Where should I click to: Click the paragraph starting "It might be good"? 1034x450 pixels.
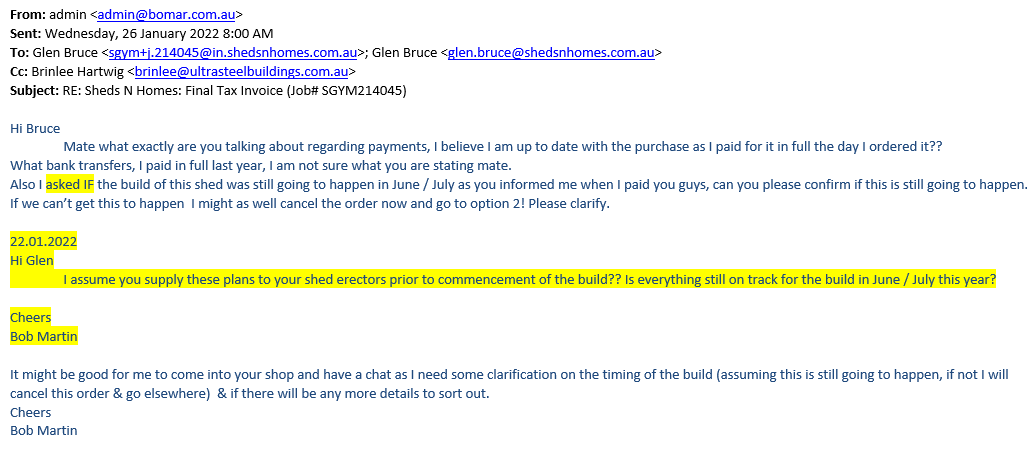pos(400,375)
